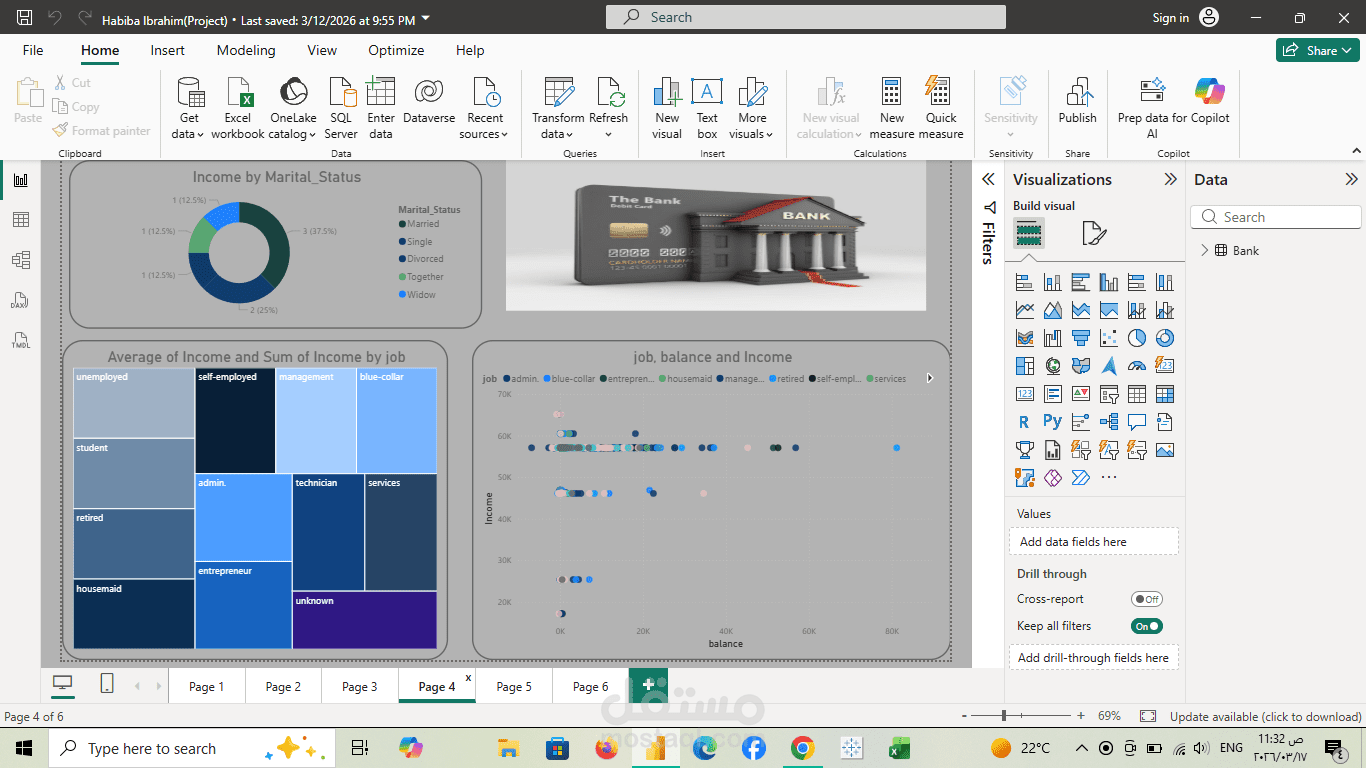Viewport: 1366px width, 768px height.
Task: Open the file title dropdown arrow
Action: [427, 18]
